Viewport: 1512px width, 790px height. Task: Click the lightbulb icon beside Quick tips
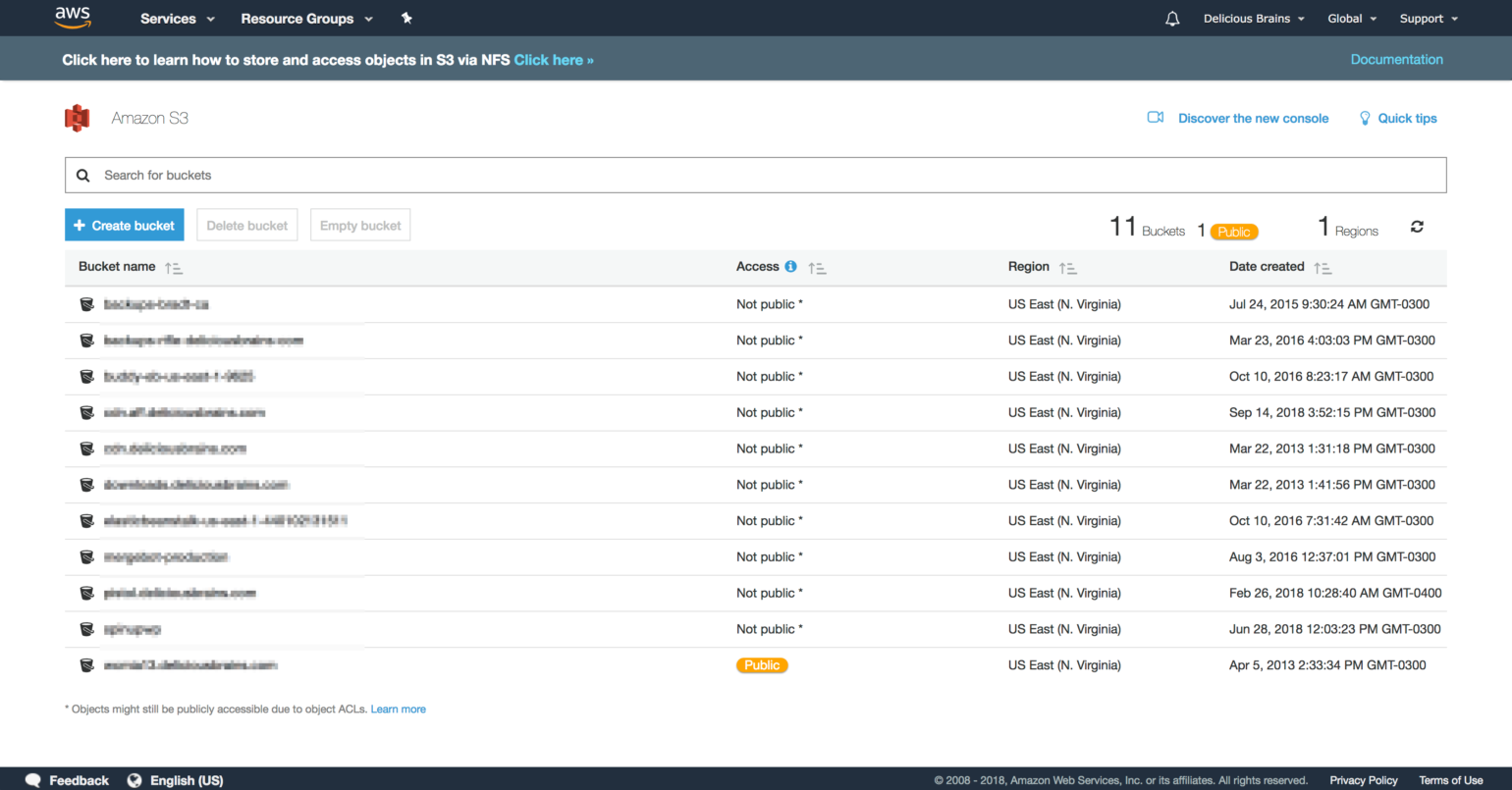click(x=1365, y=118)
